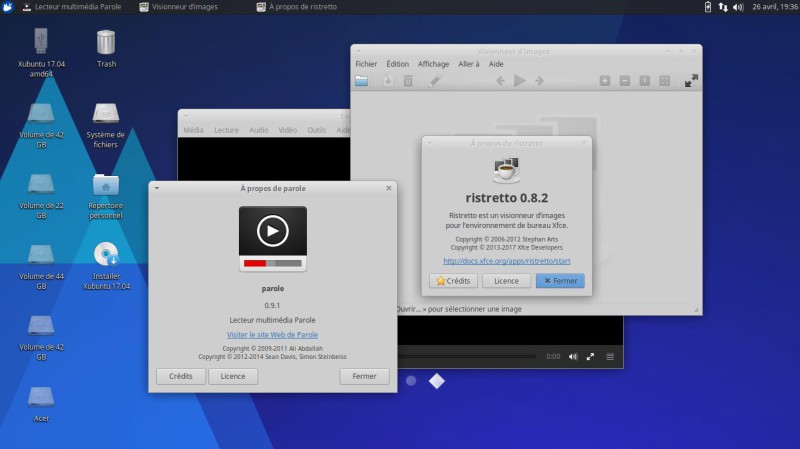Screen dimensions: 800x449
Task: Click Licence in the parole about dialog
Action: [233, 376]
